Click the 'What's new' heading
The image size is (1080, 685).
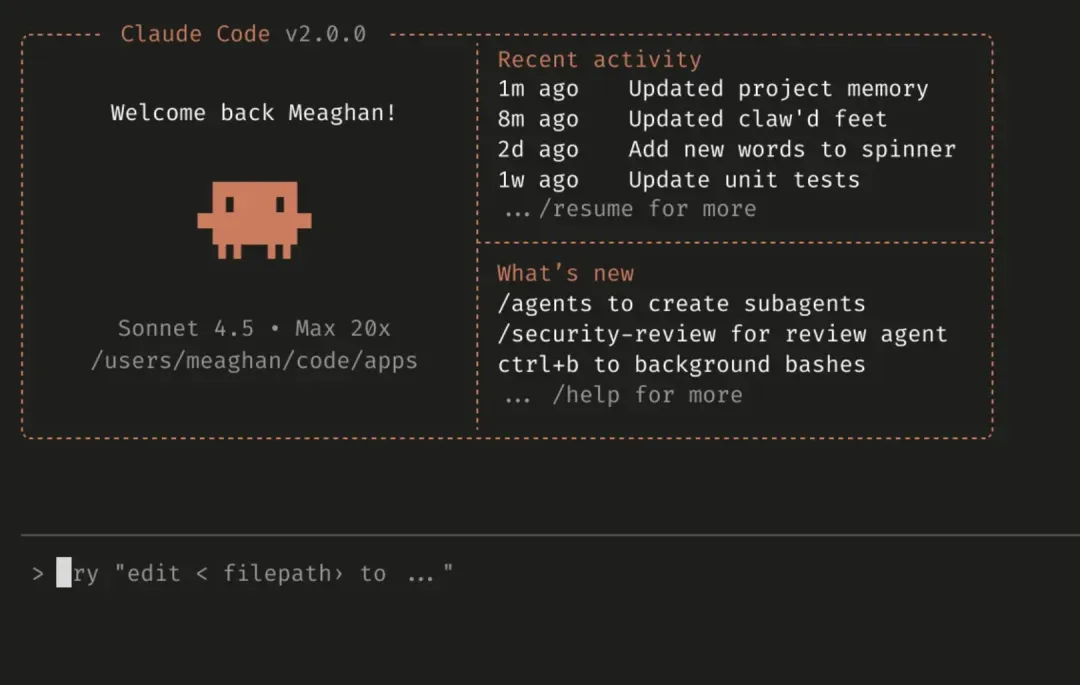point(565,273)
